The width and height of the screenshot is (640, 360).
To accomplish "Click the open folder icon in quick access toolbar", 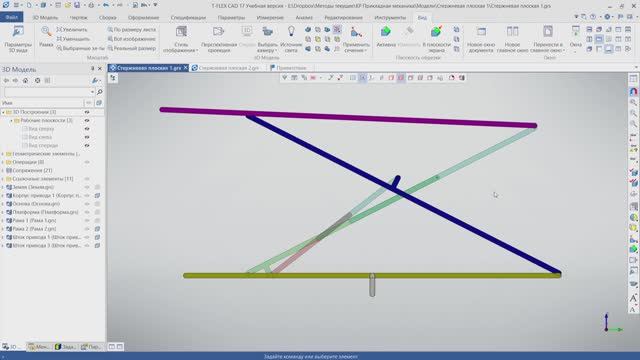I will 67,5.
